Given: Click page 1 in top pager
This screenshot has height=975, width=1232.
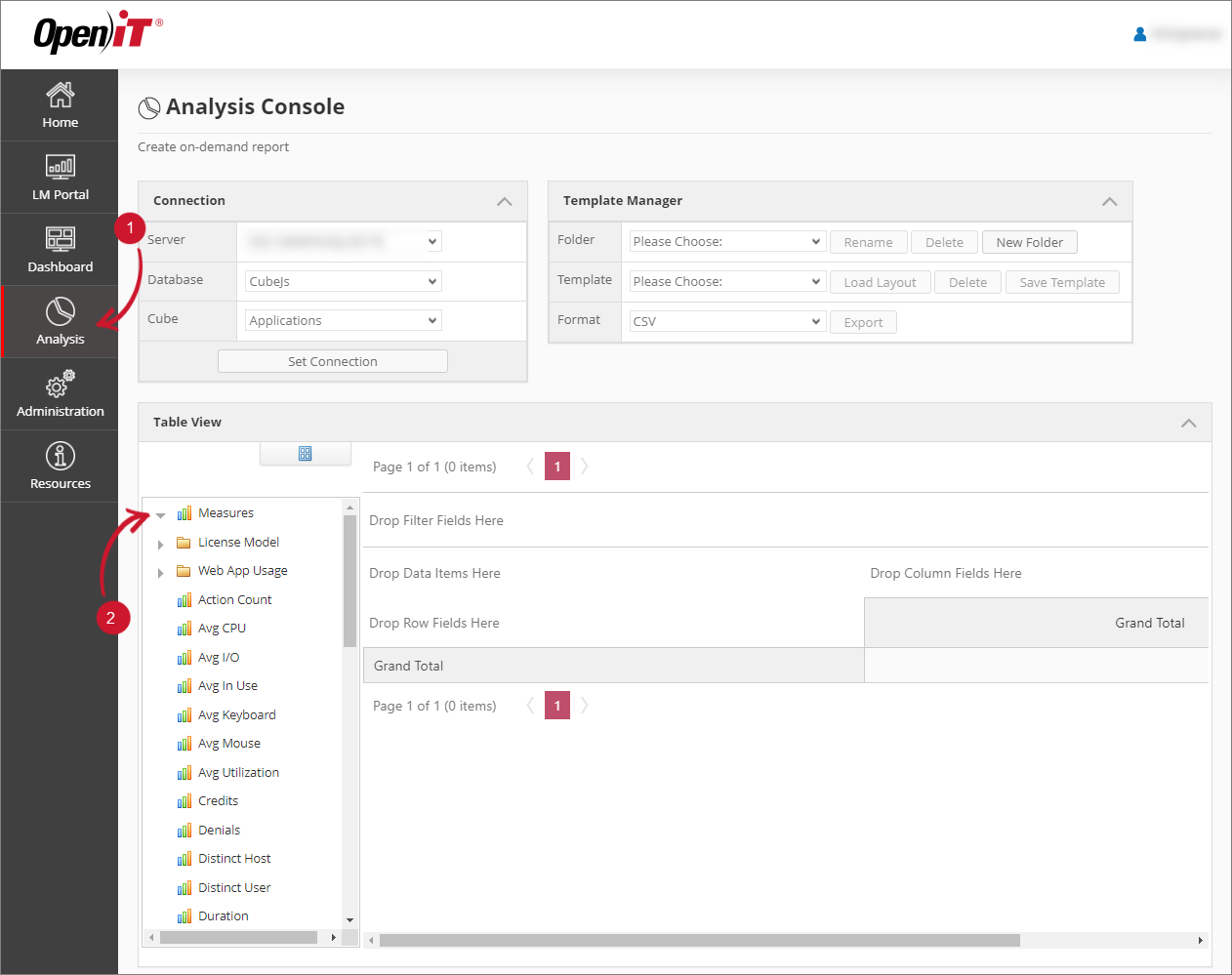Looking at the screenshot, I should coord(557,467).
